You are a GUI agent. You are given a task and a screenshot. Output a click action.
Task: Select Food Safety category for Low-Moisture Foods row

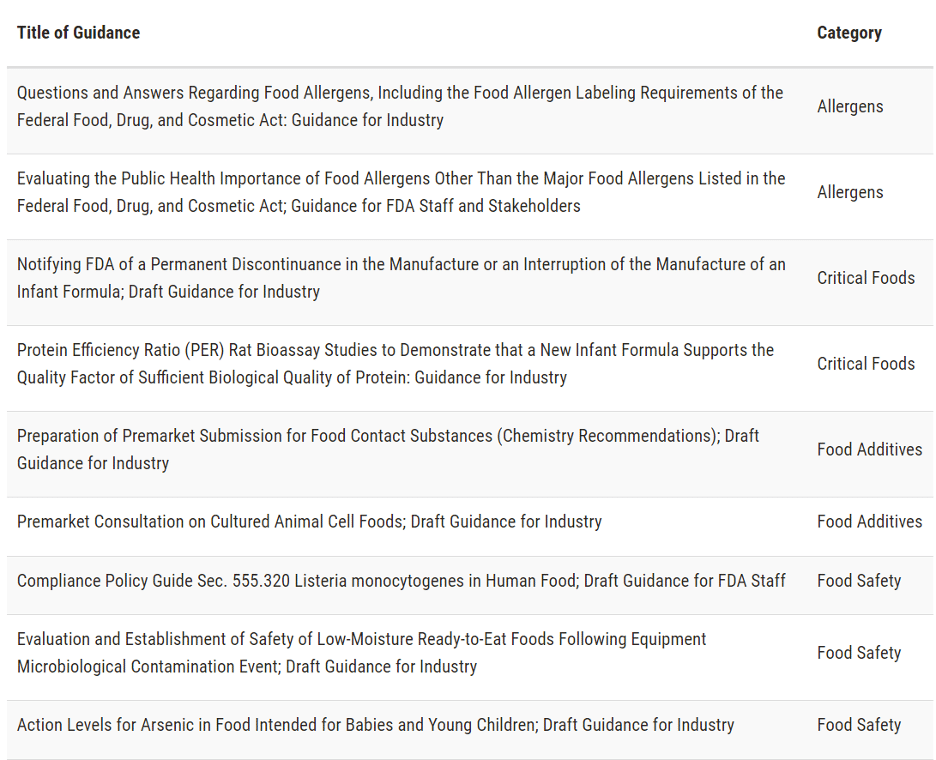click(x=859, y=653)
